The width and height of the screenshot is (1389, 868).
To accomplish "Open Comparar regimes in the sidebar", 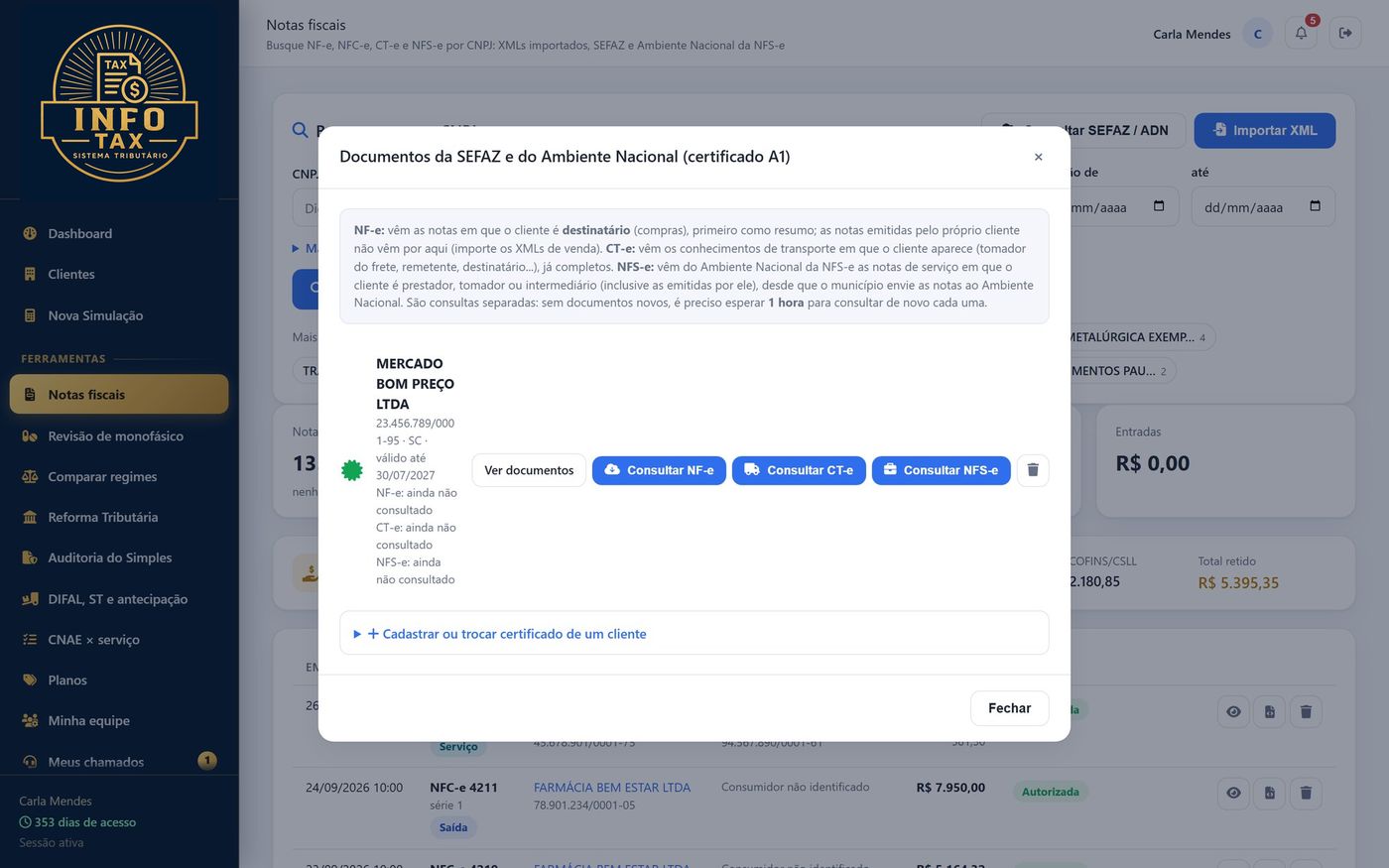I will pyautogui.click(x=119, y=476).
